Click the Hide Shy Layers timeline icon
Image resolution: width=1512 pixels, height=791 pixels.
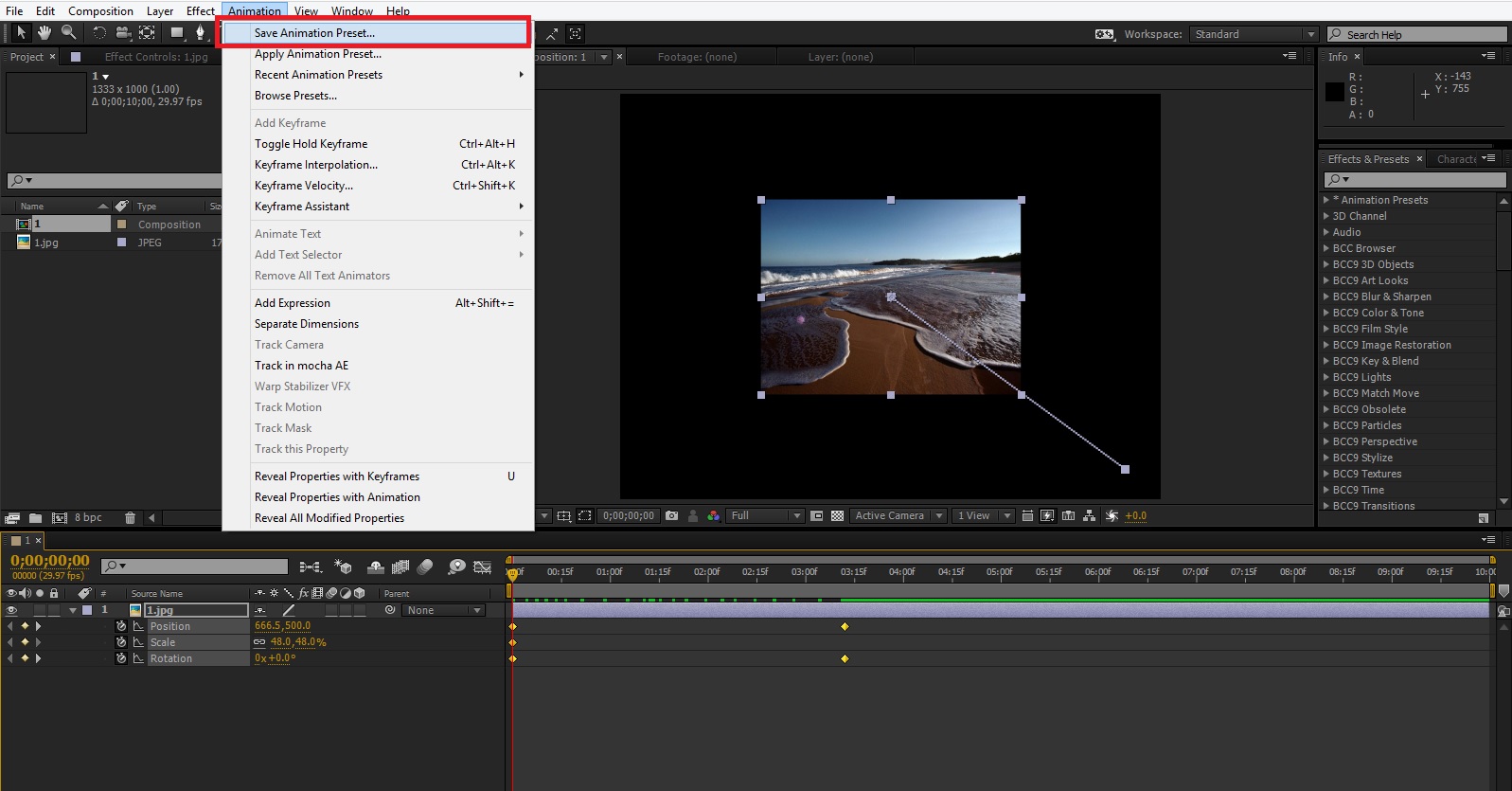pyautogui.click(x=376, y=566)
